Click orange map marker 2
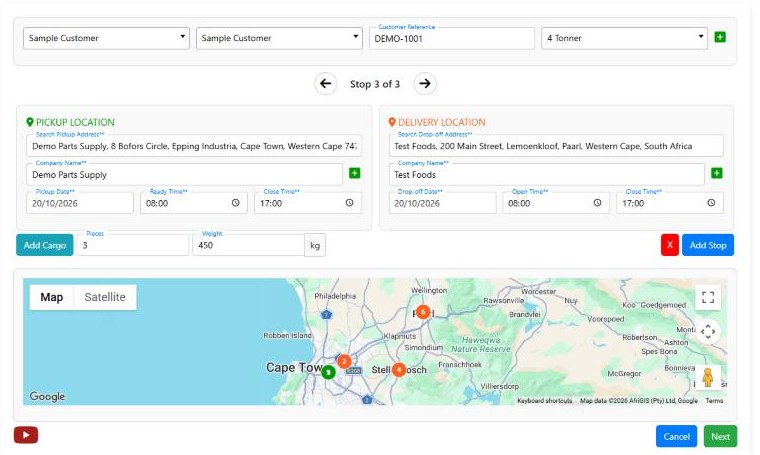 (x=344, y=361)
